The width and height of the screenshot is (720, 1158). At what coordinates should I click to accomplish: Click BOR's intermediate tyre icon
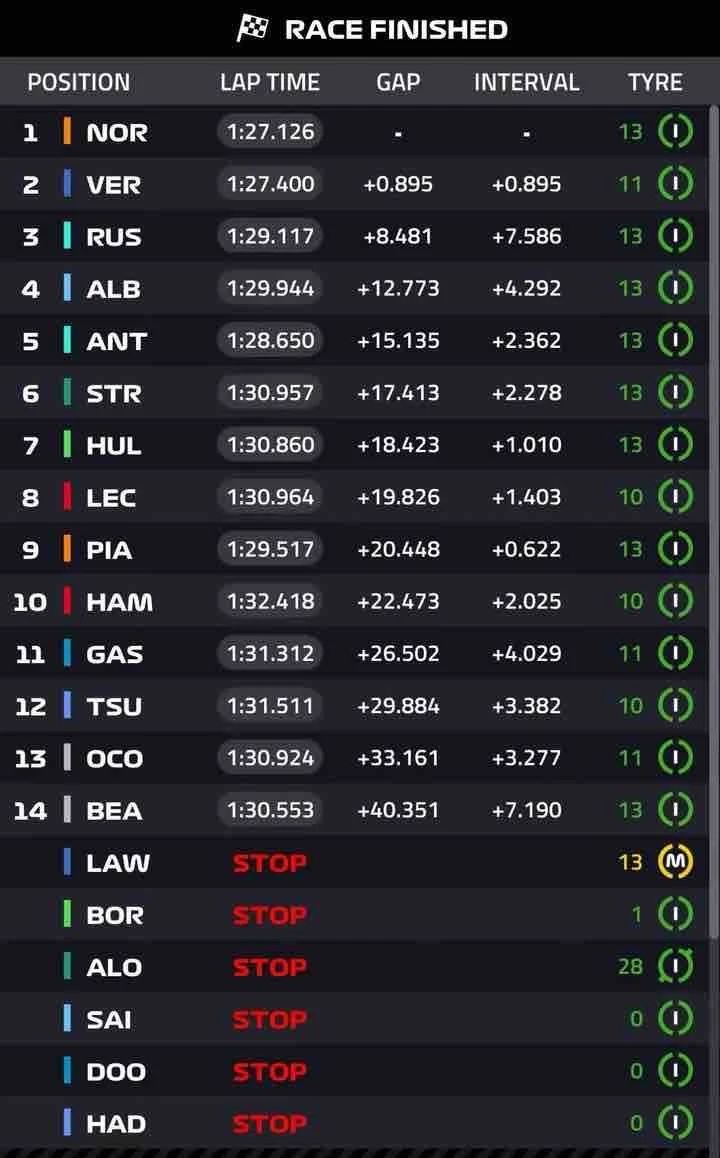point(675,914)
